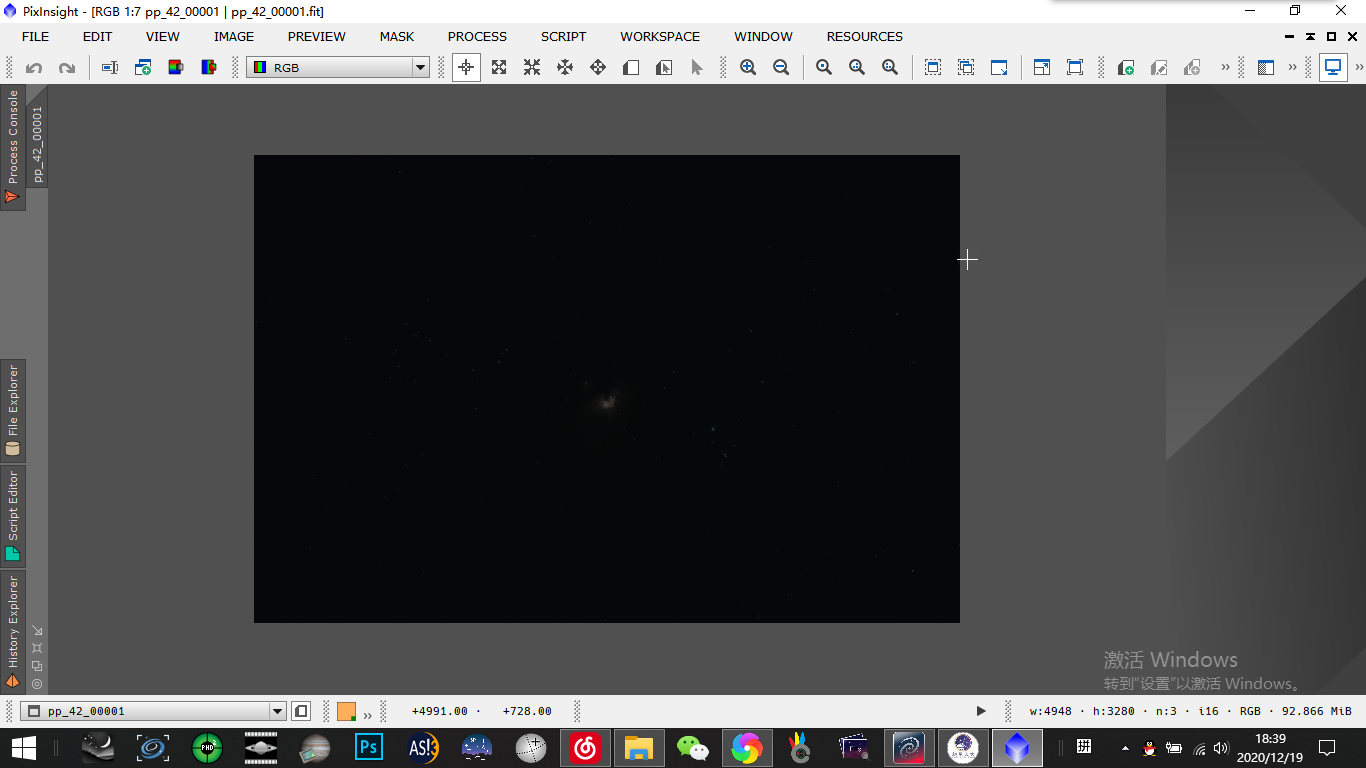Viewport: 1366px width, 768px height.
Task: Open the pp_42_00001 view selector dropdown
Action: click(x=154, y=711)
